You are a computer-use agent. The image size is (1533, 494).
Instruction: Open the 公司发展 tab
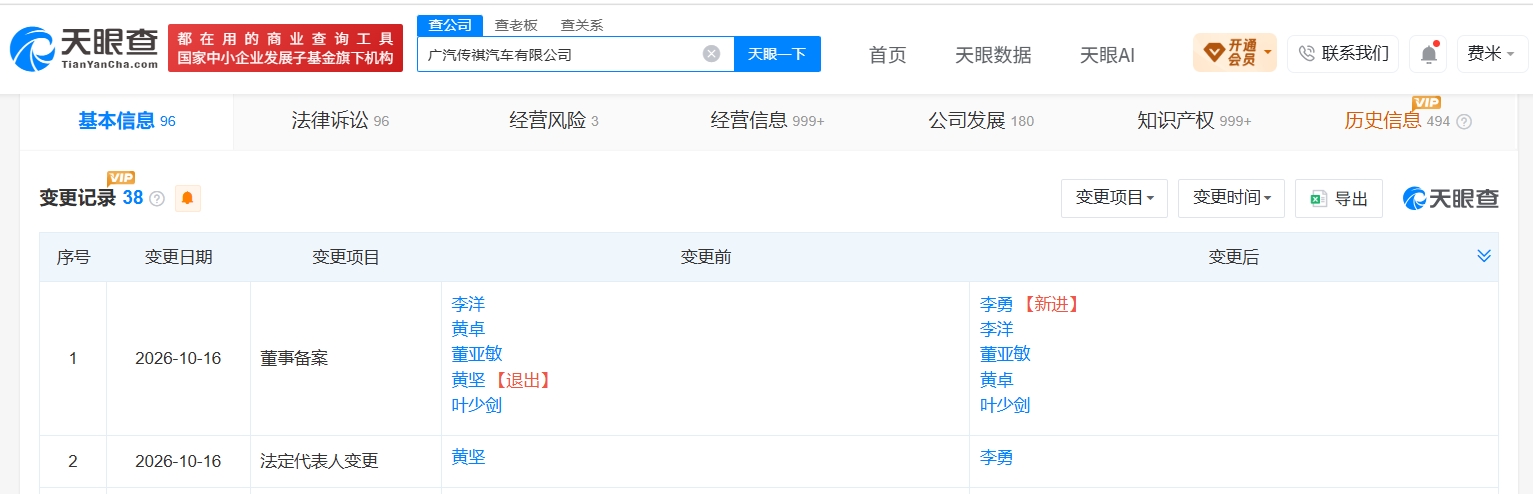coord(981,121)
